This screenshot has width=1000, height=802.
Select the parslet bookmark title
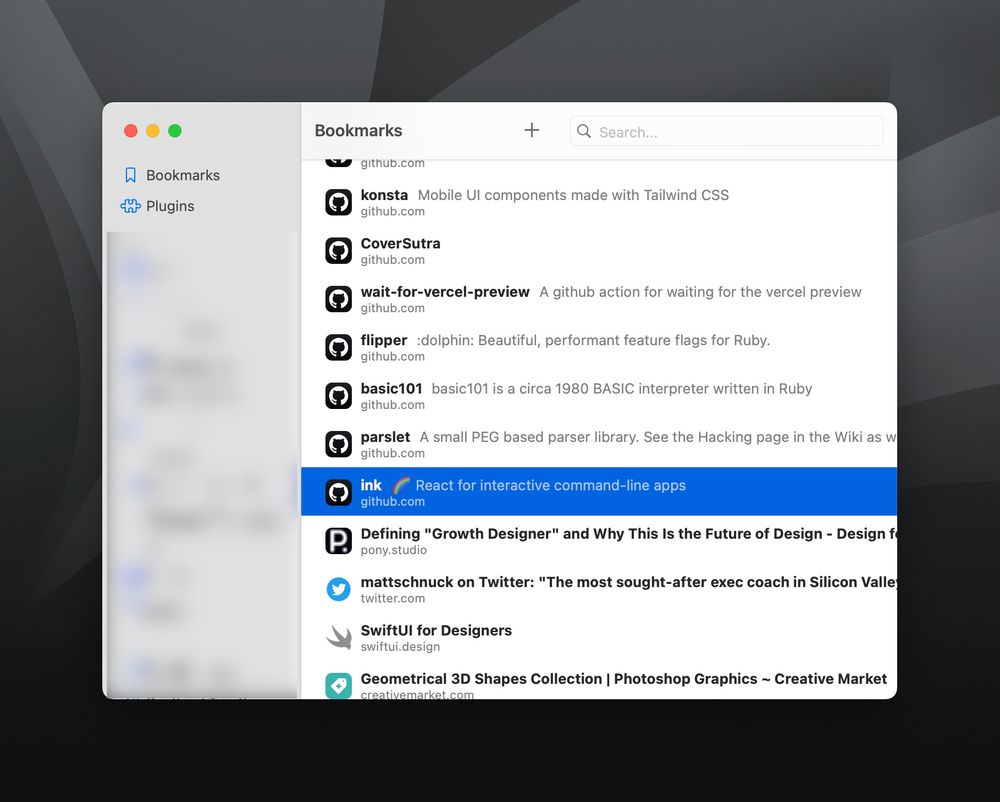coord(385,437)
